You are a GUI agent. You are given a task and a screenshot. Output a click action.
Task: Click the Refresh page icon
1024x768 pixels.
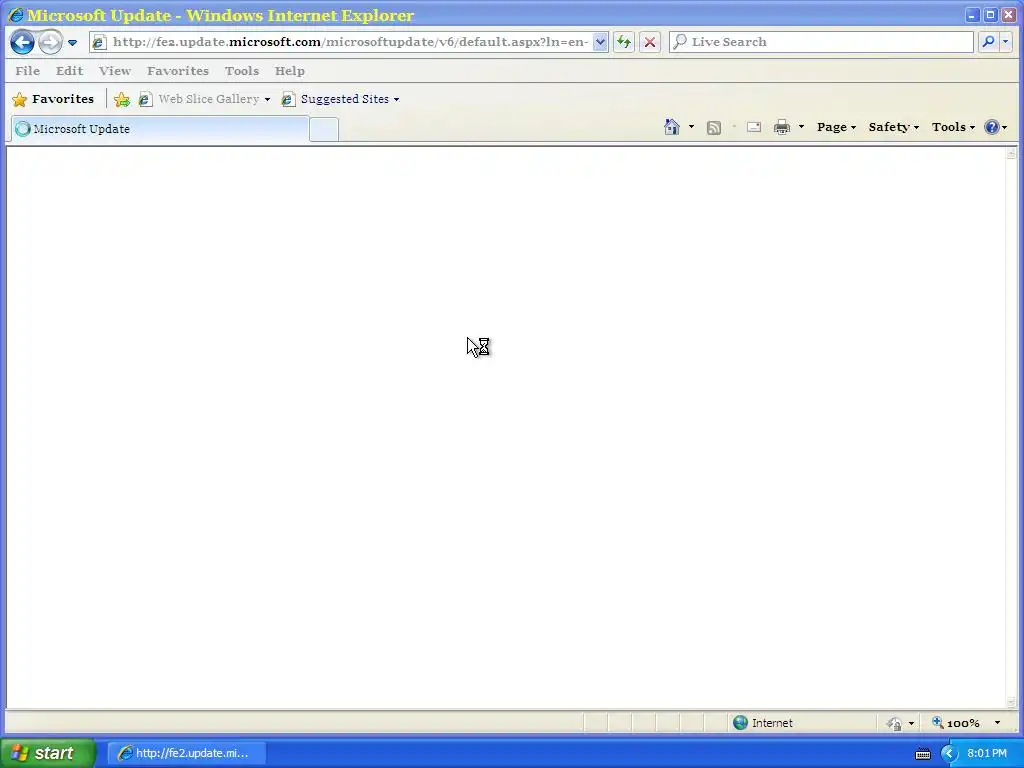tap(624, 42)
